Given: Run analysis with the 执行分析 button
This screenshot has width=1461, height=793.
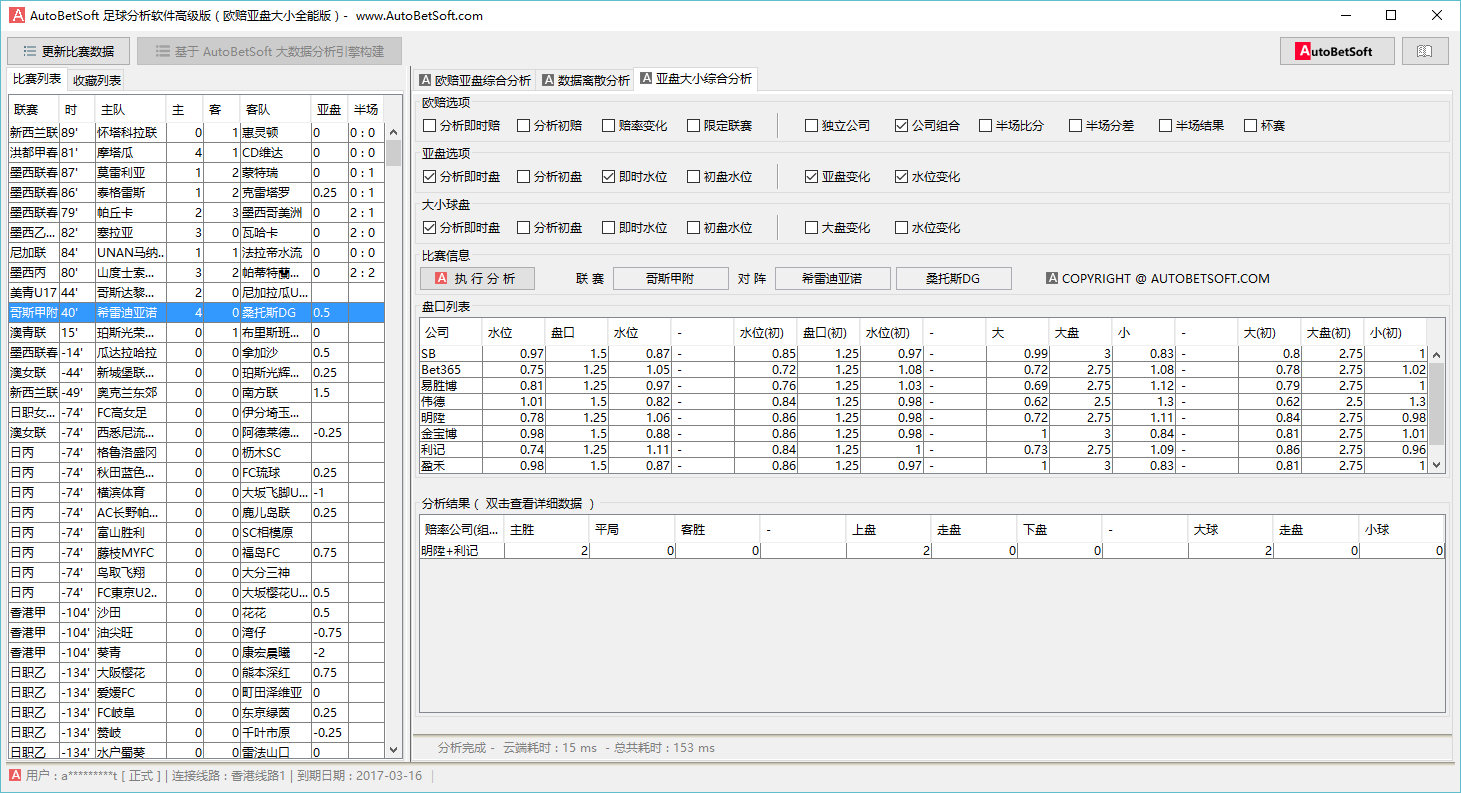Looking at the screenshot, I should coord(477,279).
